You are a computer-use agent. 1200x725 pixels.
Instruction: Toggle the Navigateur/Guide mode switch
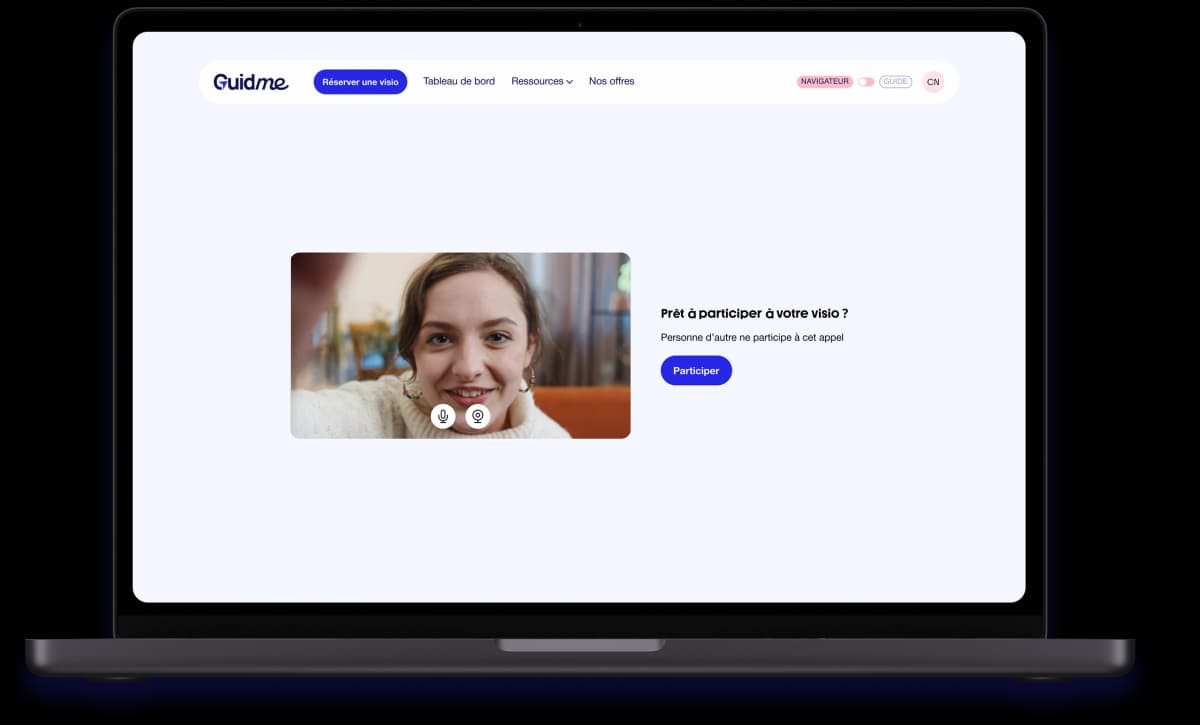[866, 82]
